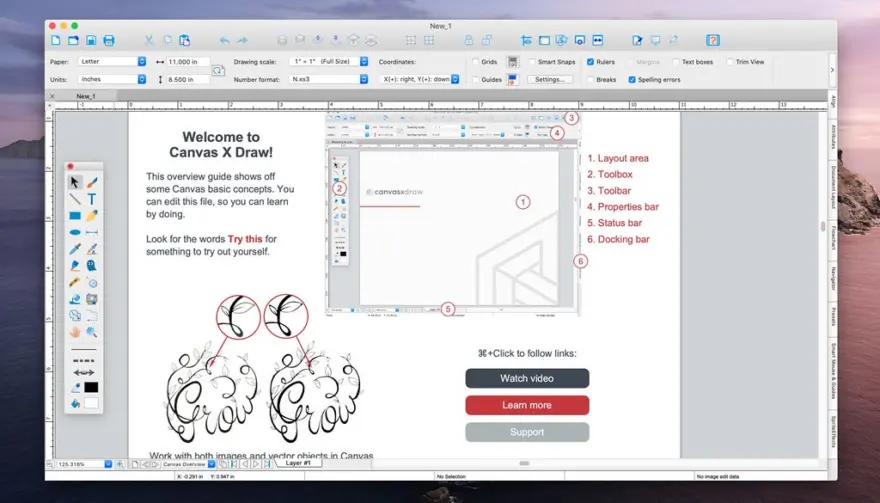Click the New document icon in toolbar
Screen dimensions: 880x503
point(56,40)
